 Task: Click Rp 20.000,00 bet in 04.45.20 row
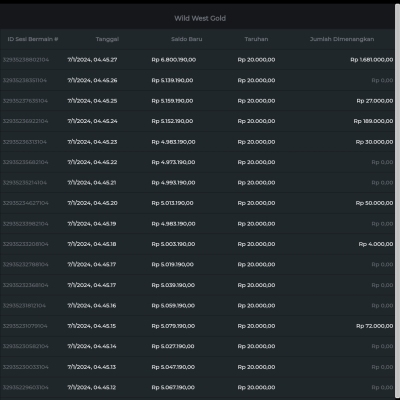click(x=256, y=203)
